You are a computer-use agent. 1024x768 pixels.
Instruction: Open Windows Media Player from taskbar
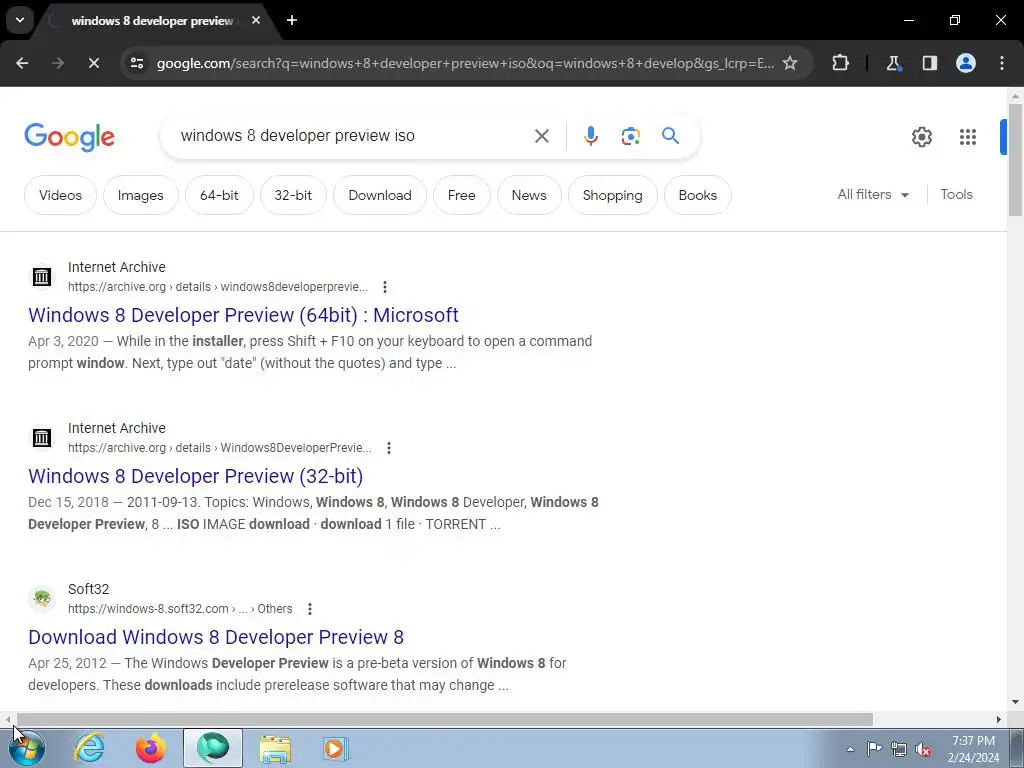[336, 748]
